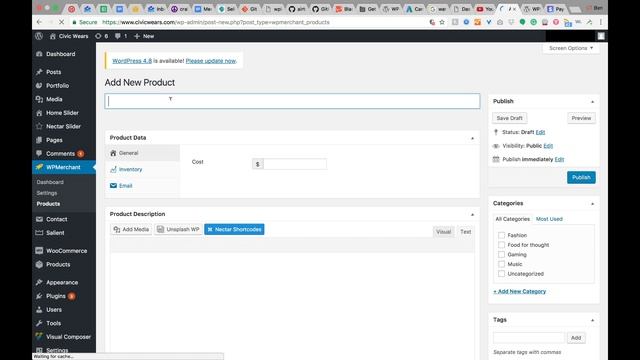
Task: Select WPMerchant menu item
Action: (64, 167)
